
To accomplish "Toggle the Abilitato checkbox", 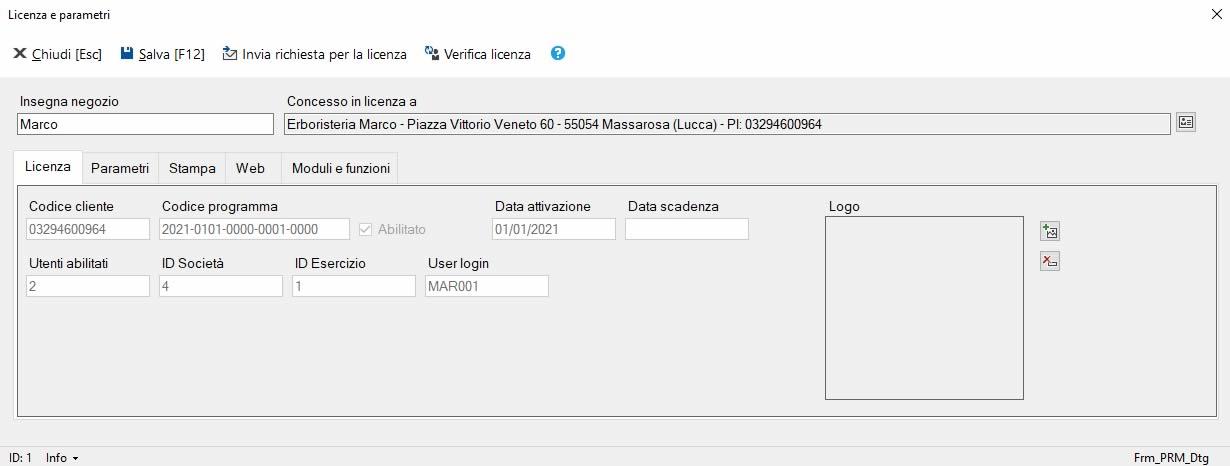I will (365, 229).
